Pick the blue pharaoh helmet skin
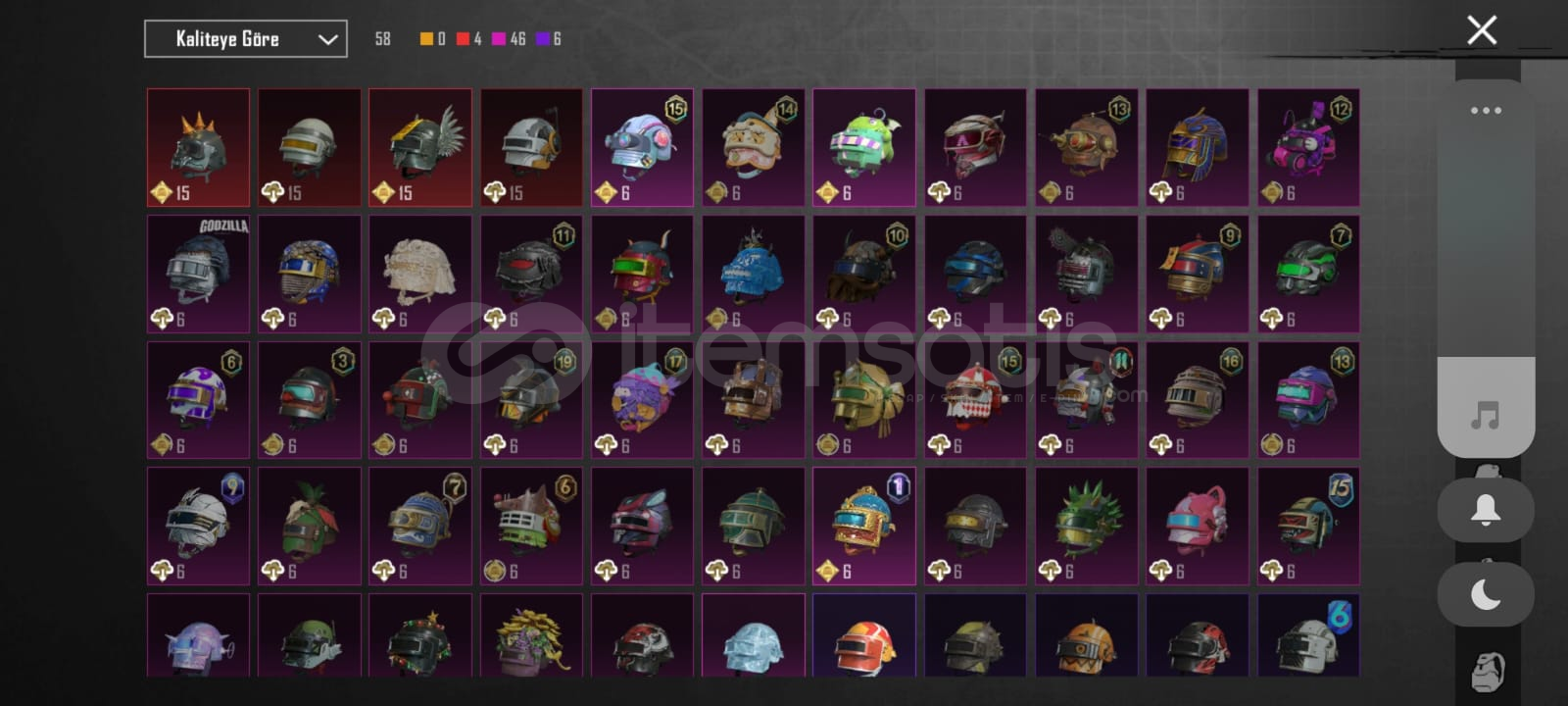Screen dimensions: 1568x706 pyautogui.click(x=1198, y=147)
